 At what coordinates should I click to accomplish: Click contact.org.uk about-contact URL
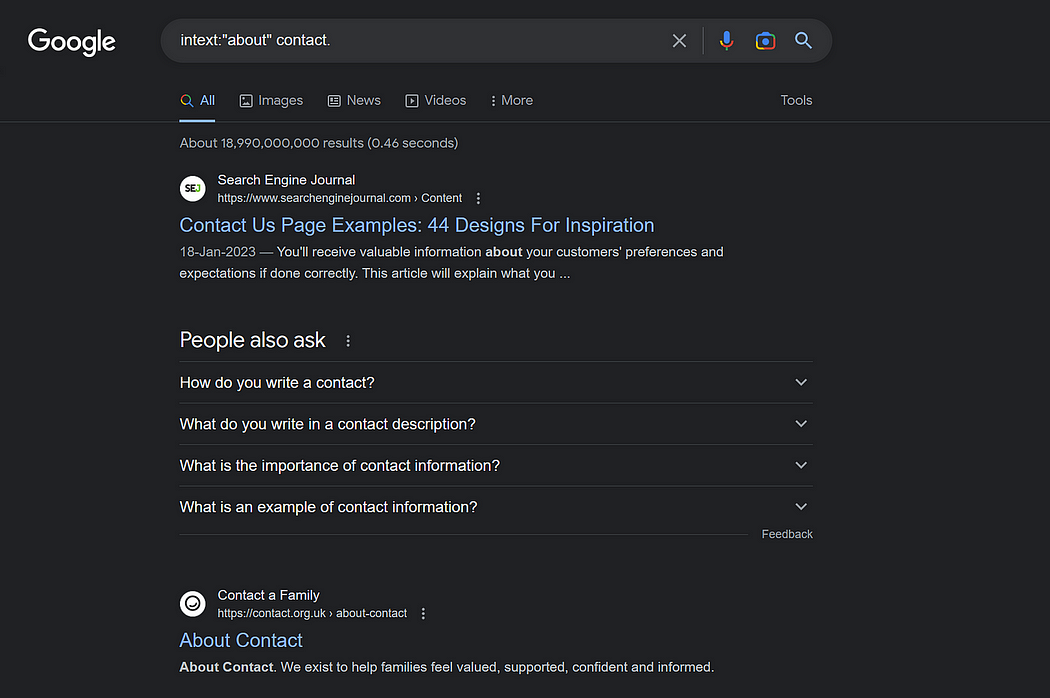tap(312, 614)
